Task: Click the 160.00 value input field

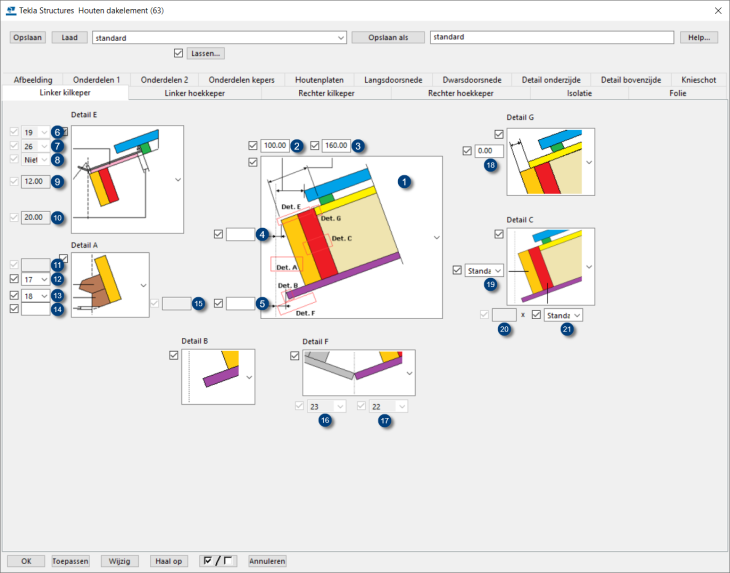Action: click(x=336, y=146)
